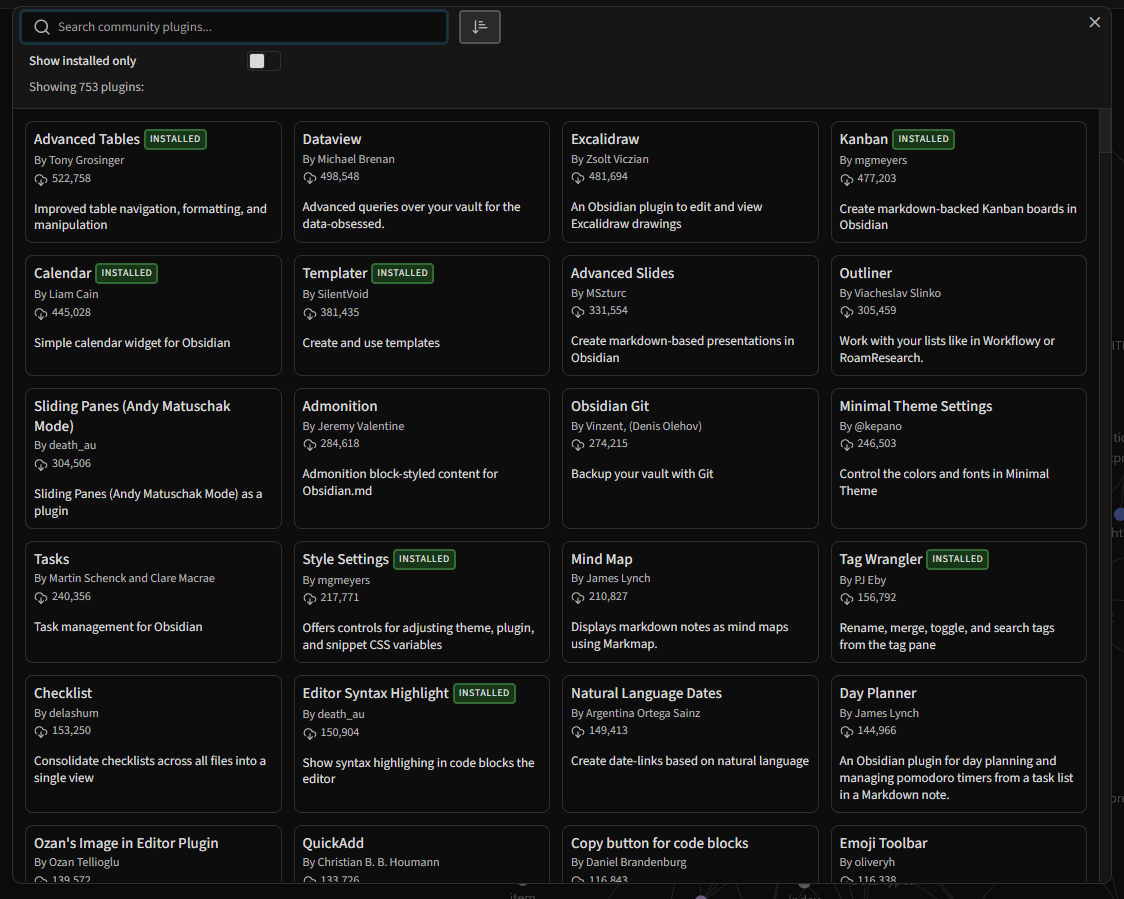The image size is (1124, 899).
Task: Select the Minimal Theme Settings title
Action: click(x=915, y=406)
